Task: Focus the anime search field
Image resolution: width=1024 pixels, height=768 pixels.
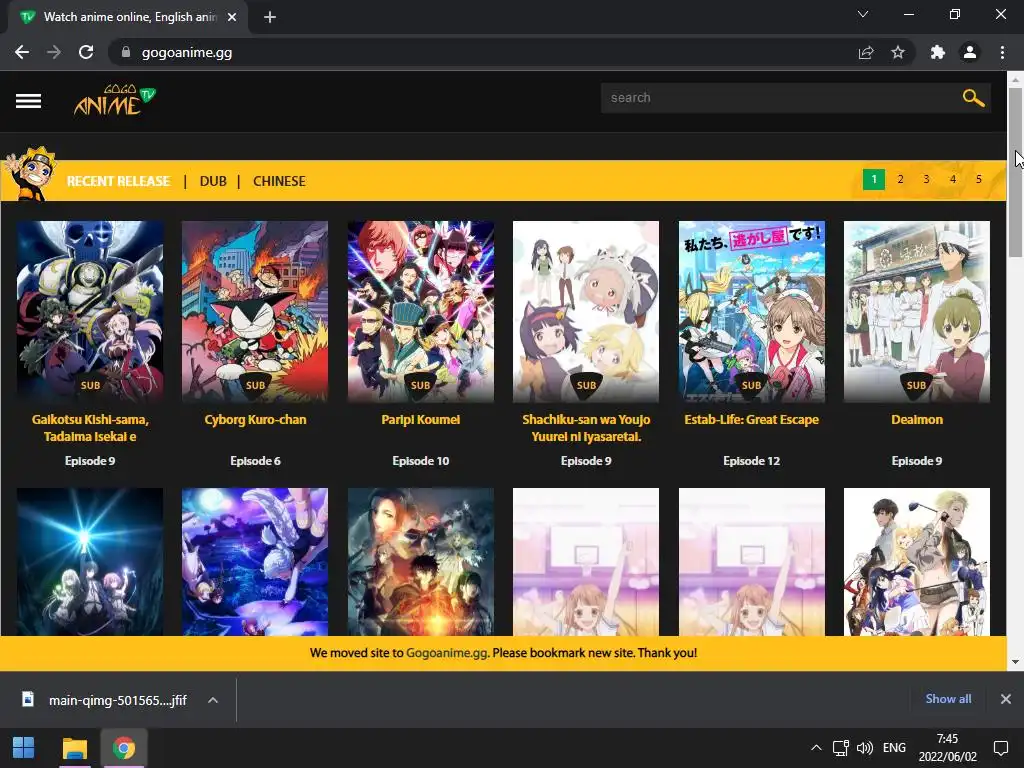Action: coord(780,98)
